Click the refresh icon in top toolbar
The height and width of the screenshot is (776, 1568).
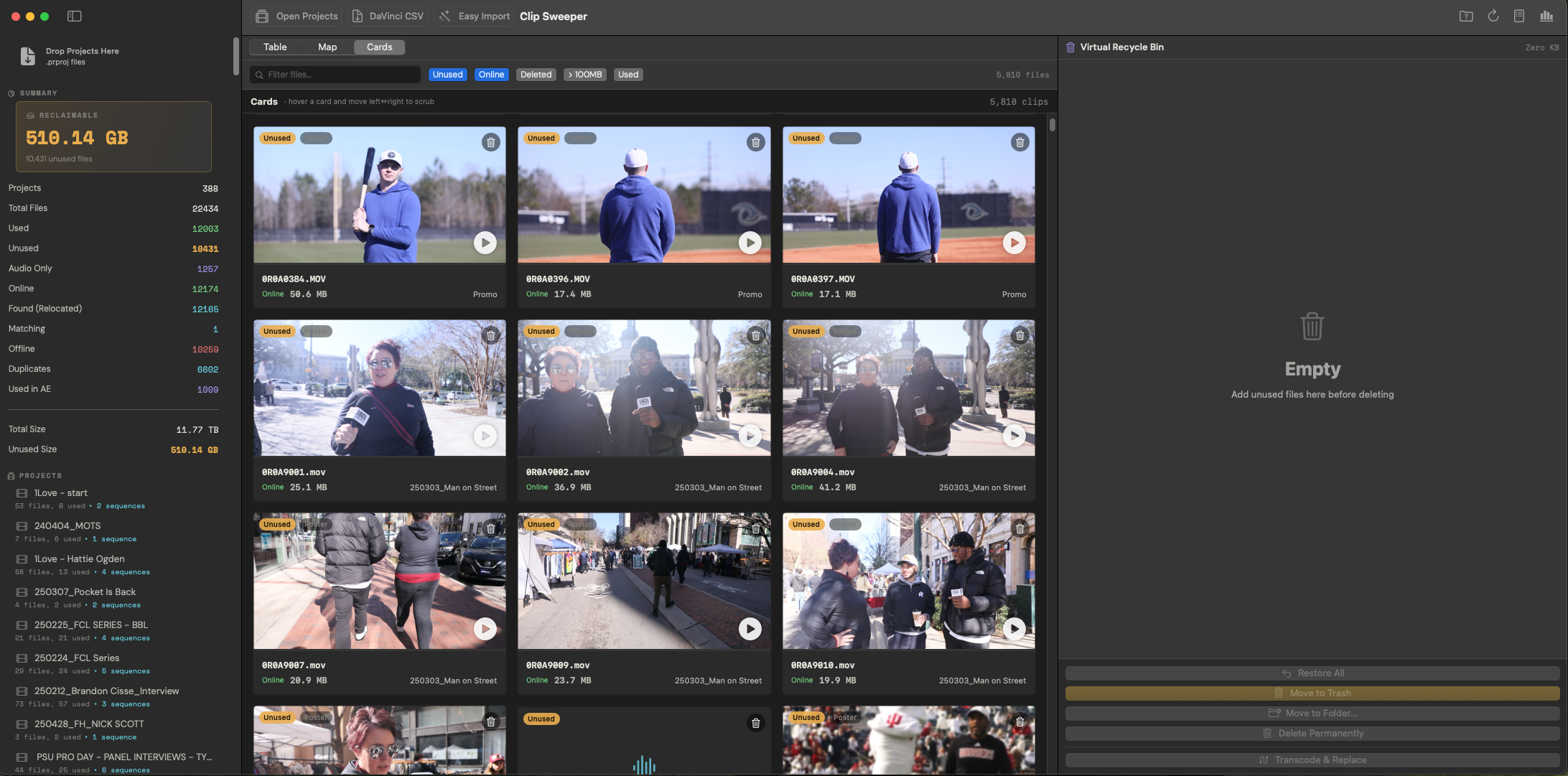click(1493, 16)
